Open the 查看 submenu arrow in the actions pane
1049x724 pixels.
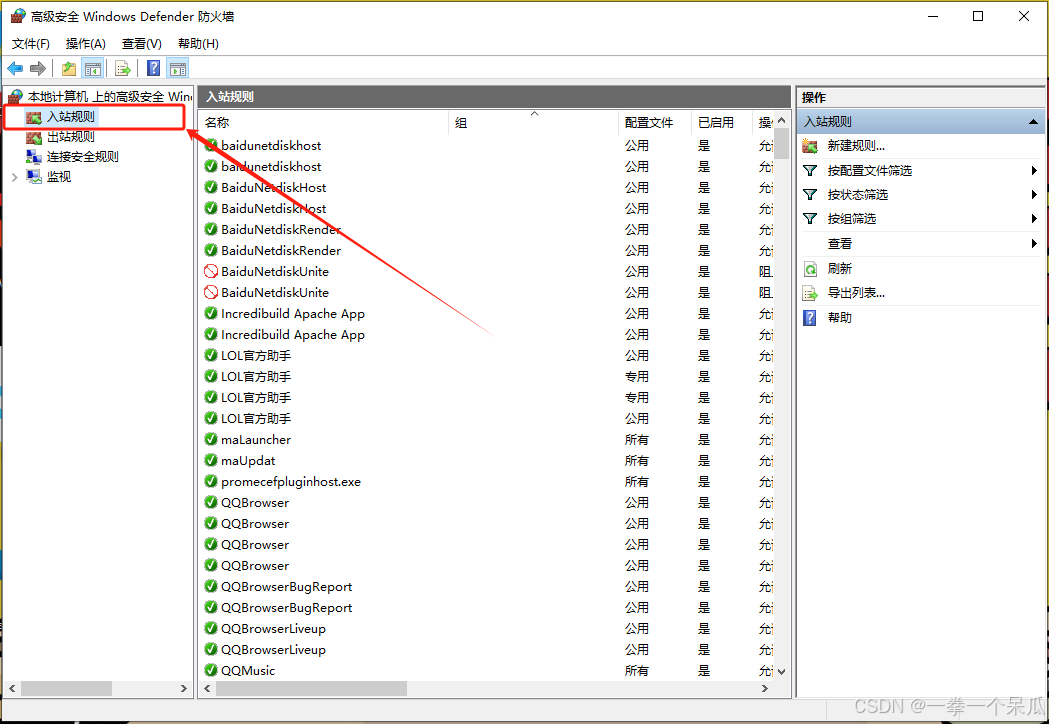pos(1034,244)
